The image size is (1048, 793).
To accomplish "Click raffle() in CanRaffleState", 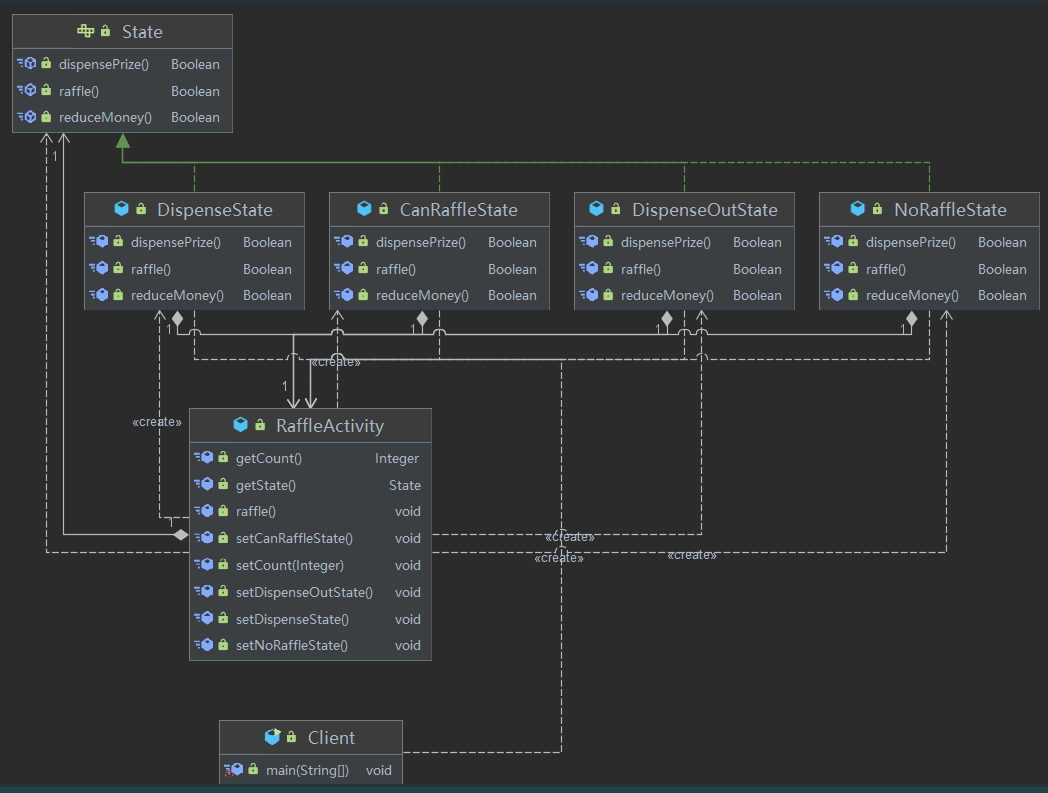I will 396,269.
